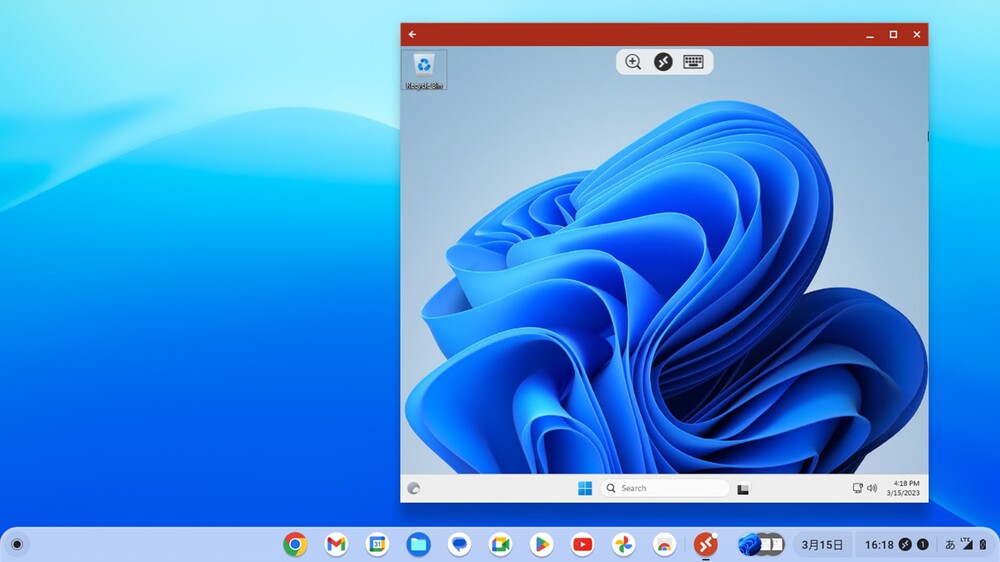
Task: Select the Recycle Bin desktop icon
Action: click(x=424, y=70)
